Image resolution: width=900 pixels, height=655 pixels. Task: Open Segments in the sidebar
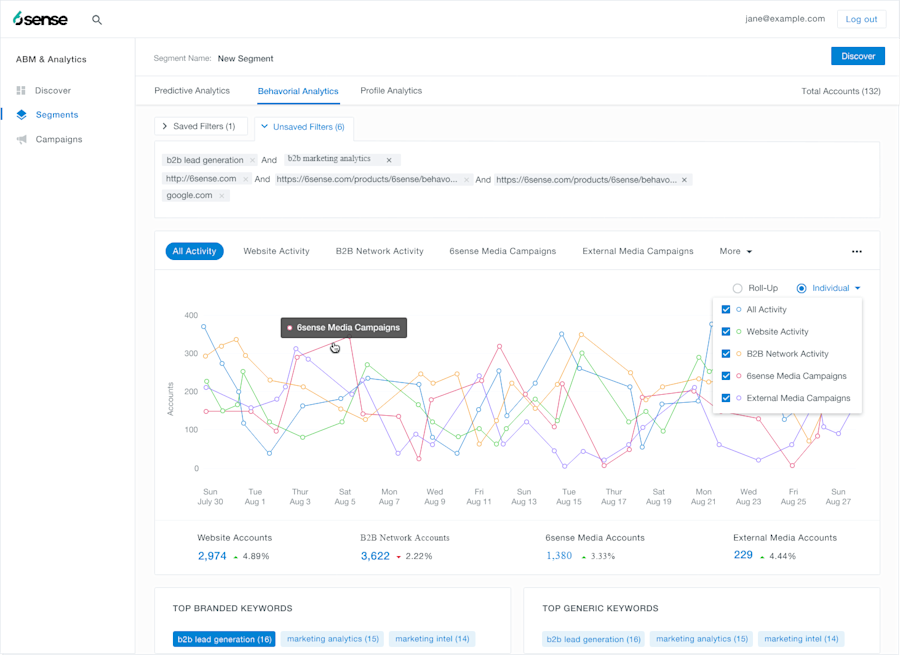[57, 115]
